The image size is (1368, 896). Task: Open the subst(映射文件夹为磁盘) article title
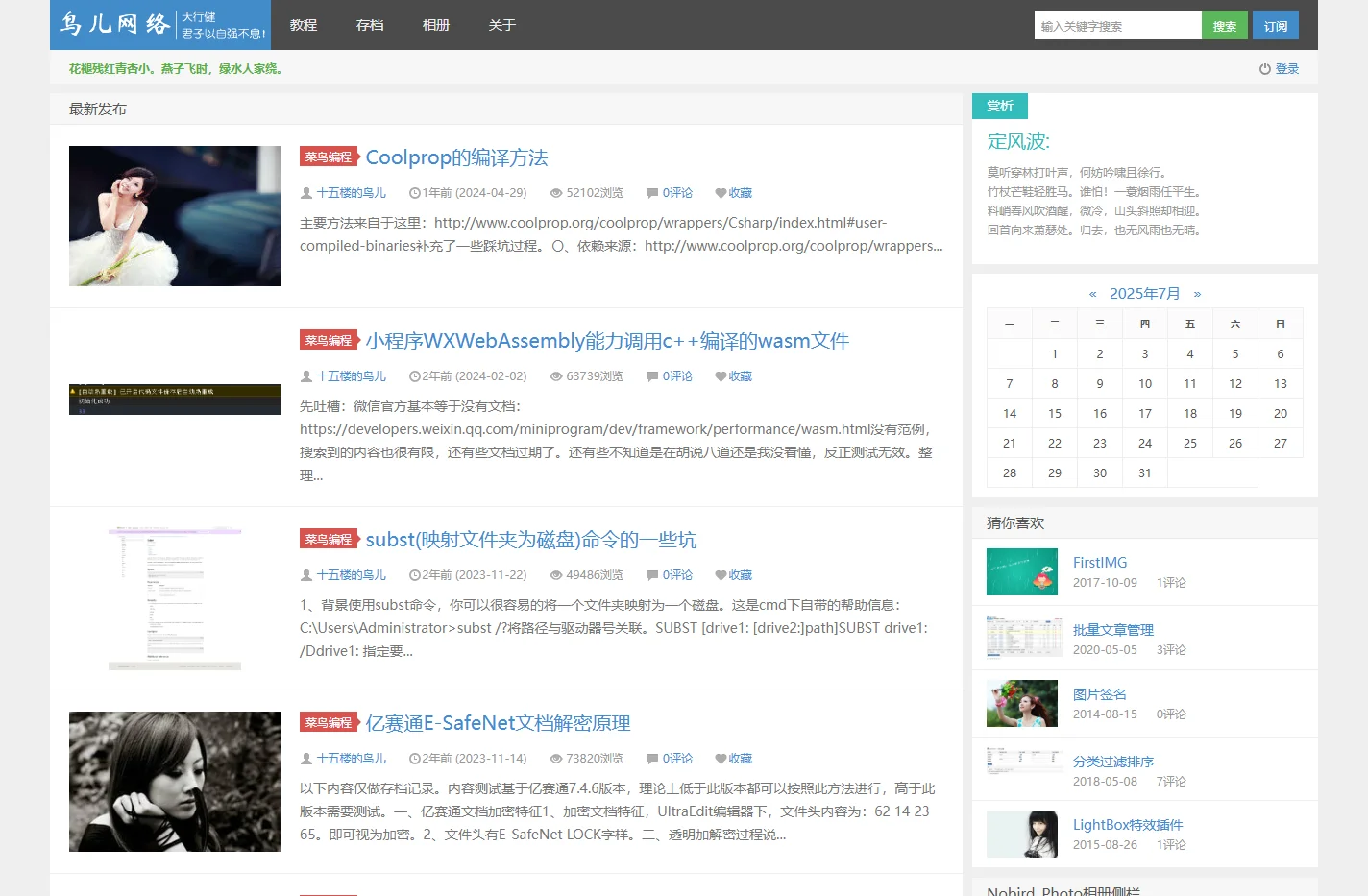point(531,540)
